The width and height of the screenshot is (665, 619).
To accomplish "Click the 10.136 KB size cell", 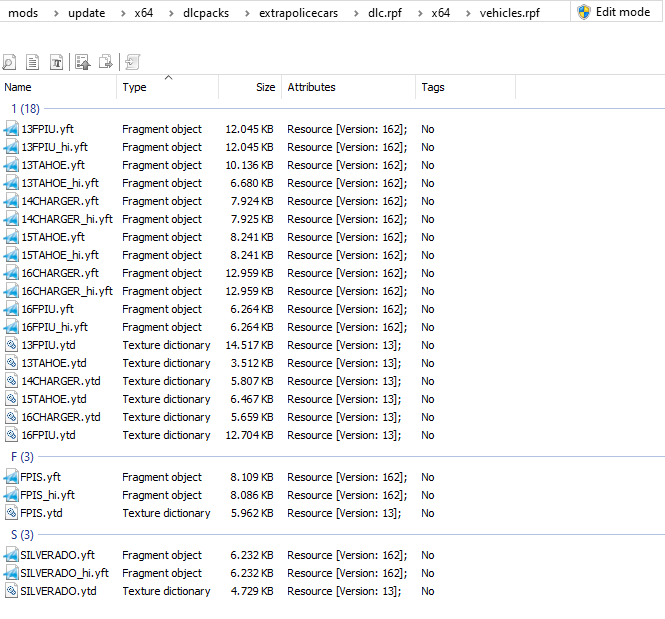I will tap(249, 165).
